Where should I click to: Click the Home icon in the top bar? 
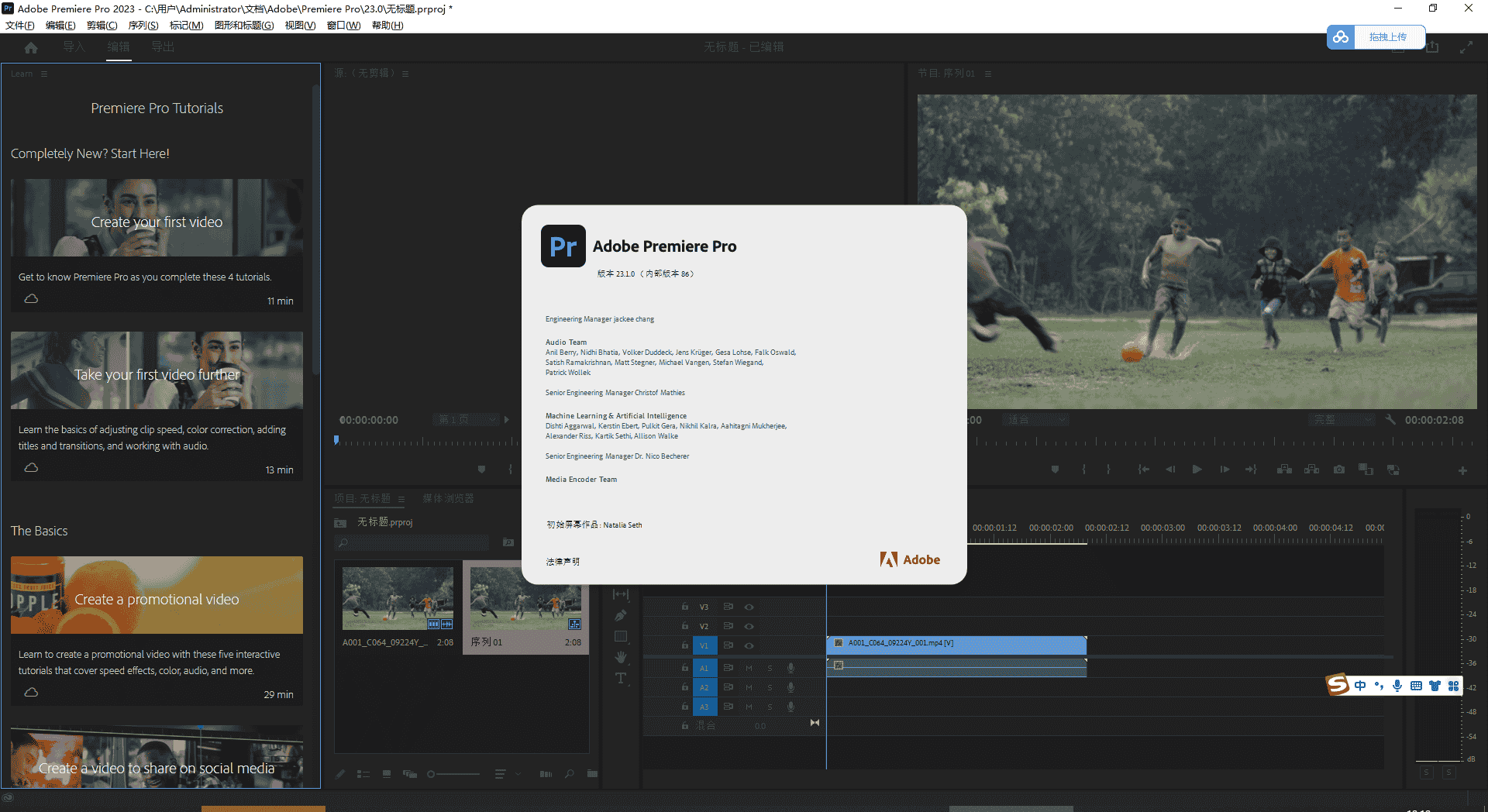(31, 47)
